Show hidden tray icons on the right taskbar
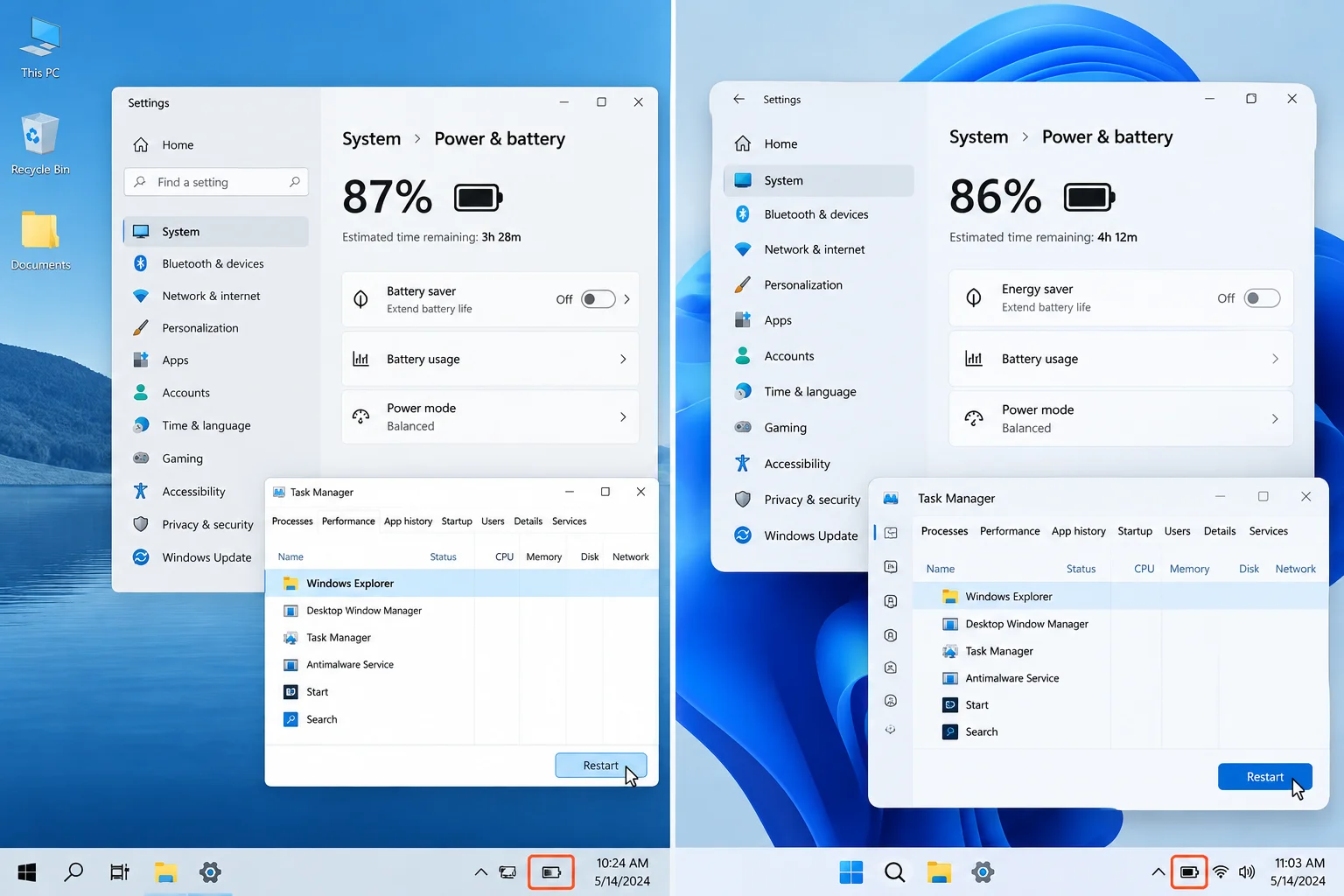 point(1158,871)
